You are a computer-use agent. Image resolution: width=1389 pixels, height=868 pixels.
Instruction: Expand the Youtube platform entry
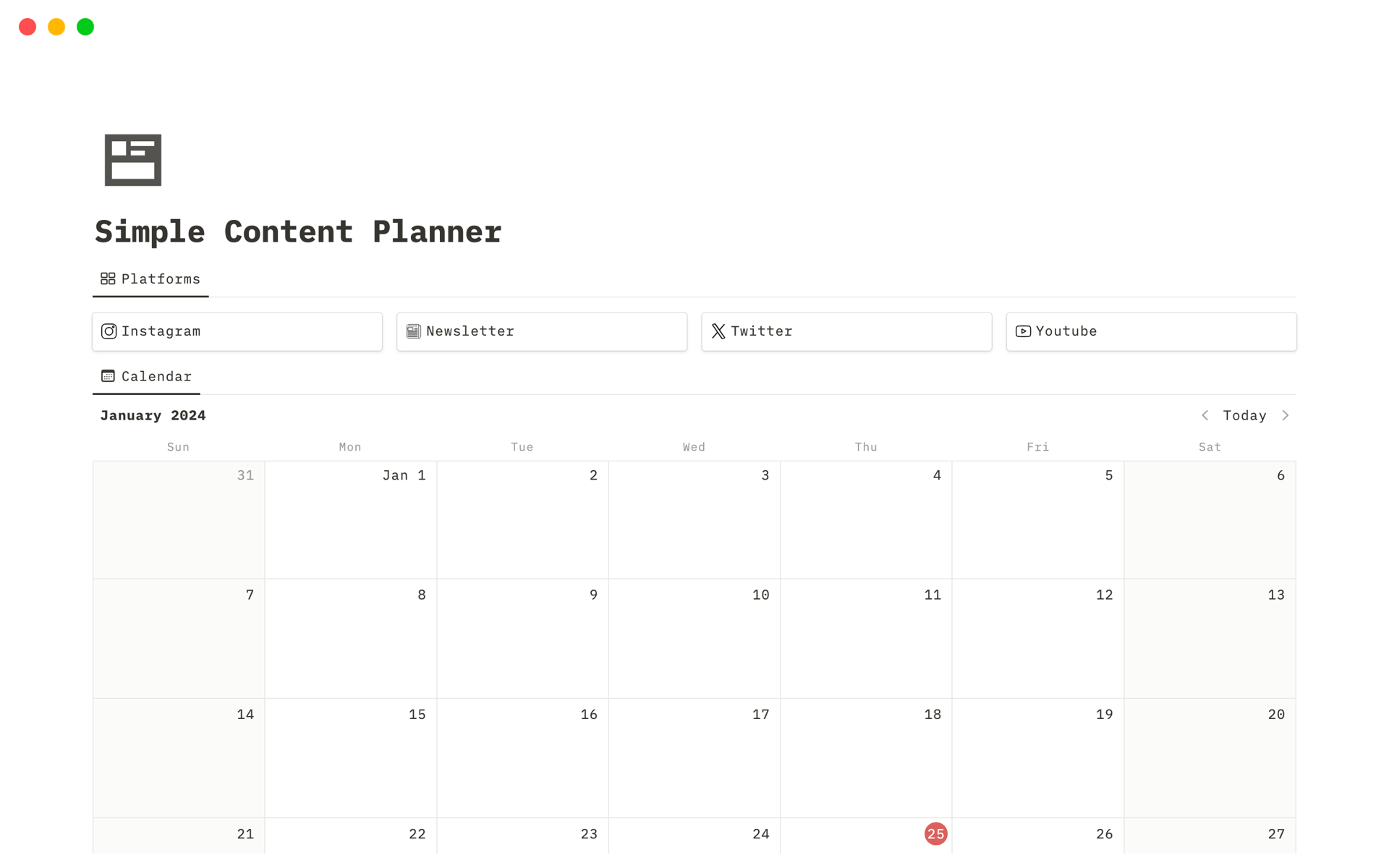click(x=1150, y=331)
